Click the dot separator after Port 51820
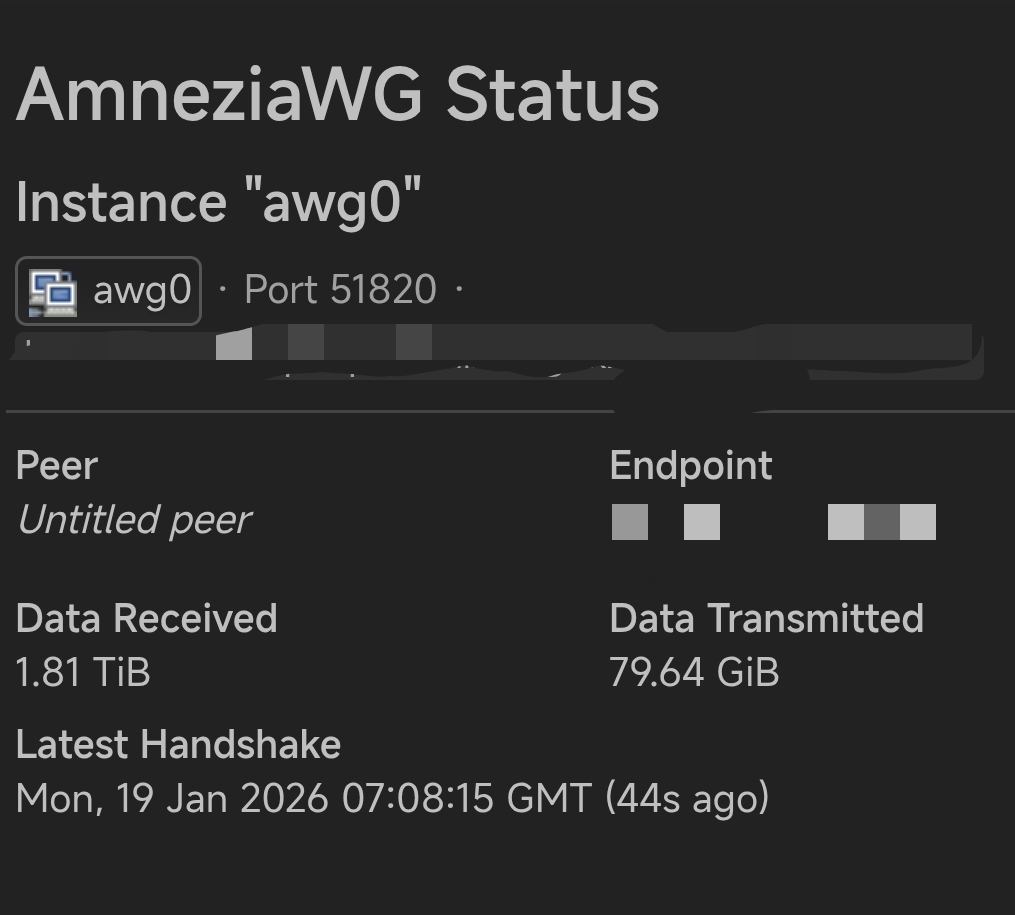The width and height of the screenshot is (1015, 915). [x=459, y=291]
